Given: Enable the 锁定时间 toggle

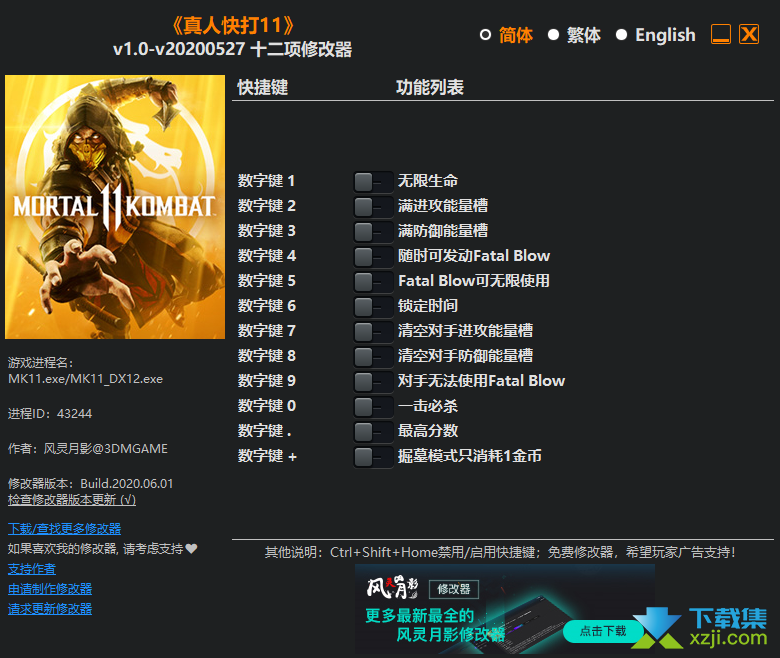Looking at the screenshot, I should (x=373, y=306).
